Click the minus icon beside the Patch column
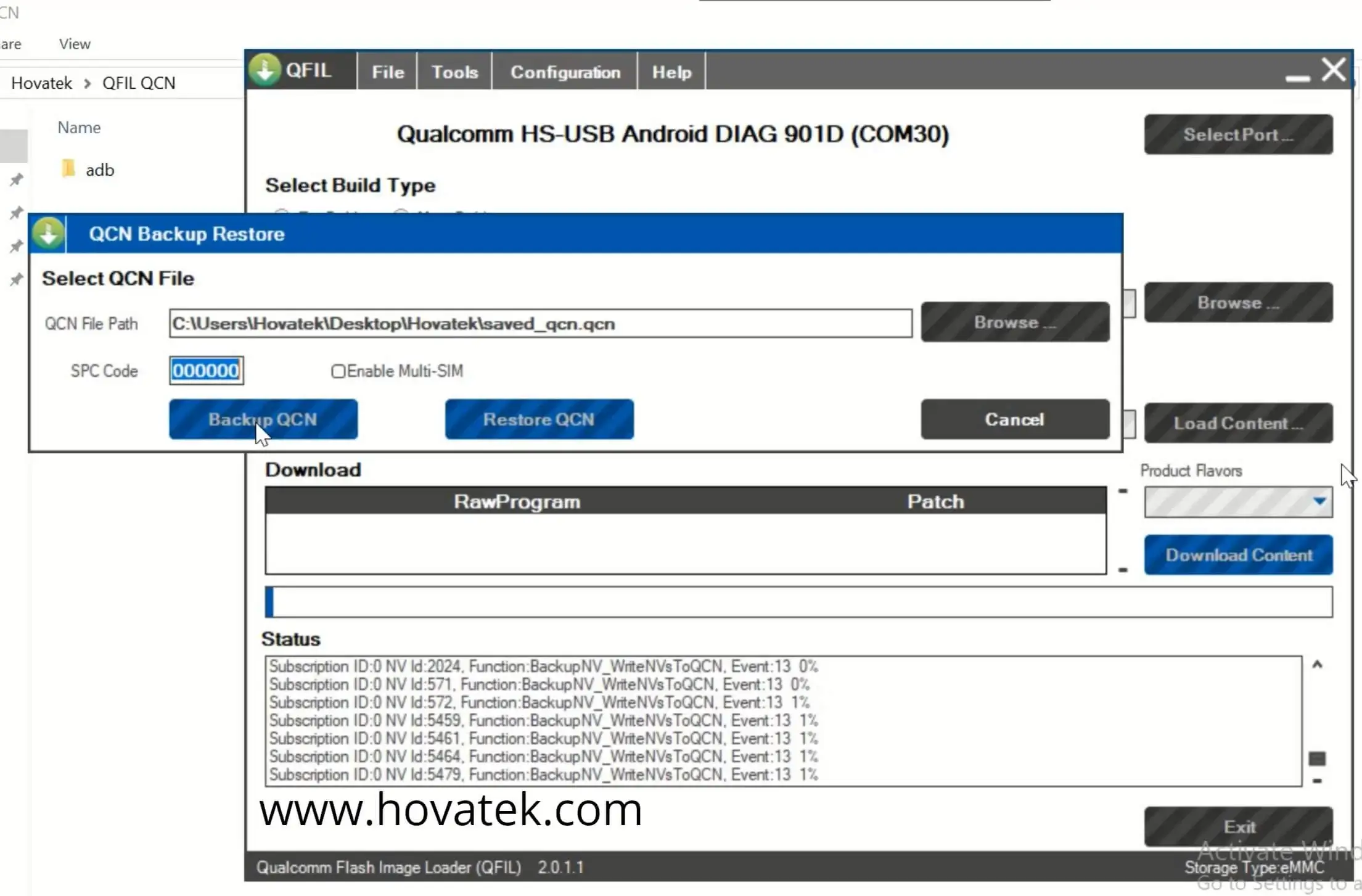 click(1123, 491)
